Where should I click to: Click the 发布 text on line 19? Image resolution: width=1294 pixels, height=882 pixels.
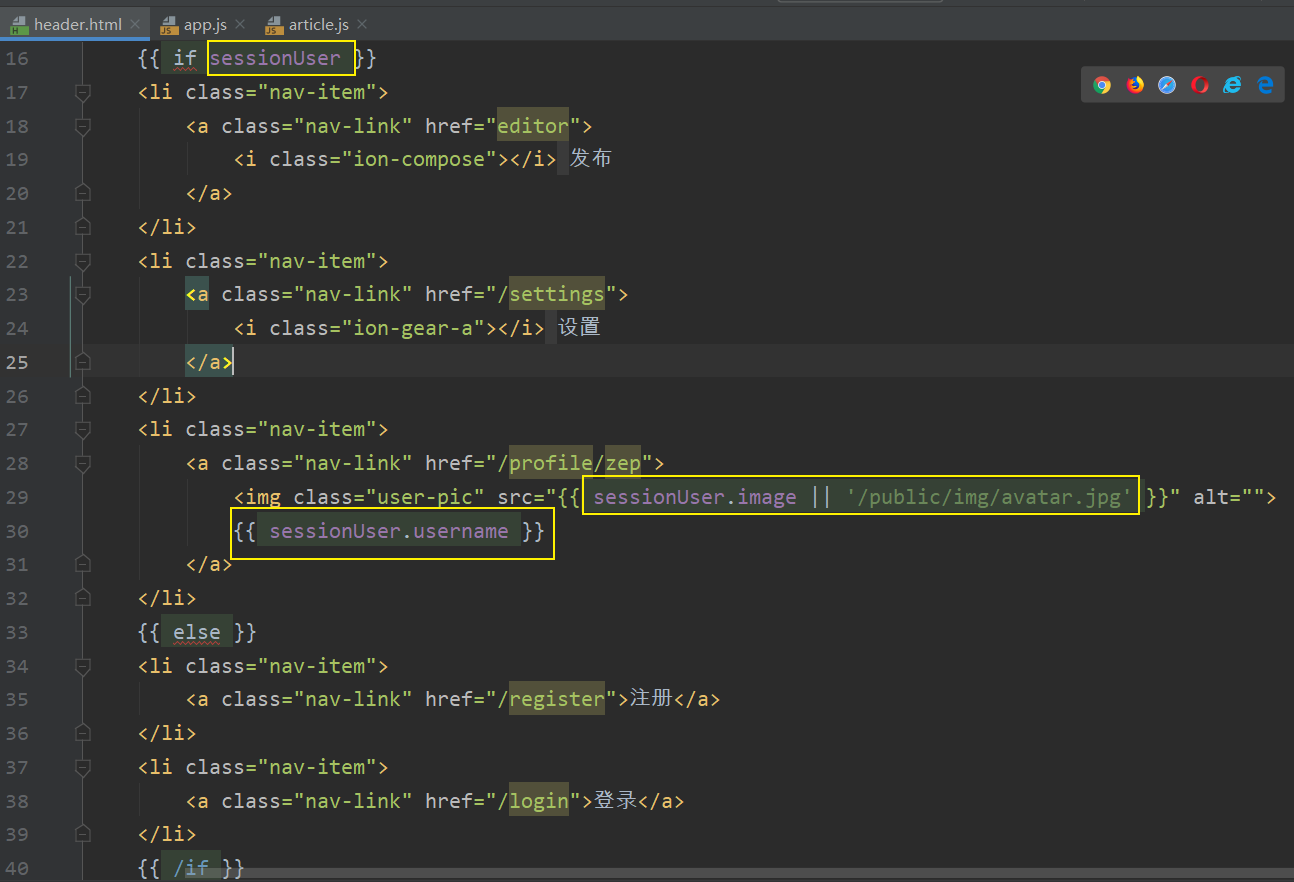[x=591, y=159]
